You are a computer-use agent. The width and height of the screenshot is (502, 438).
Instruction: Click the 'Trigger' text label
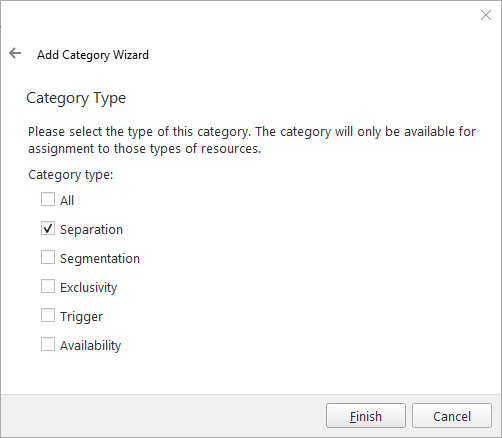(x=81, y=317)
